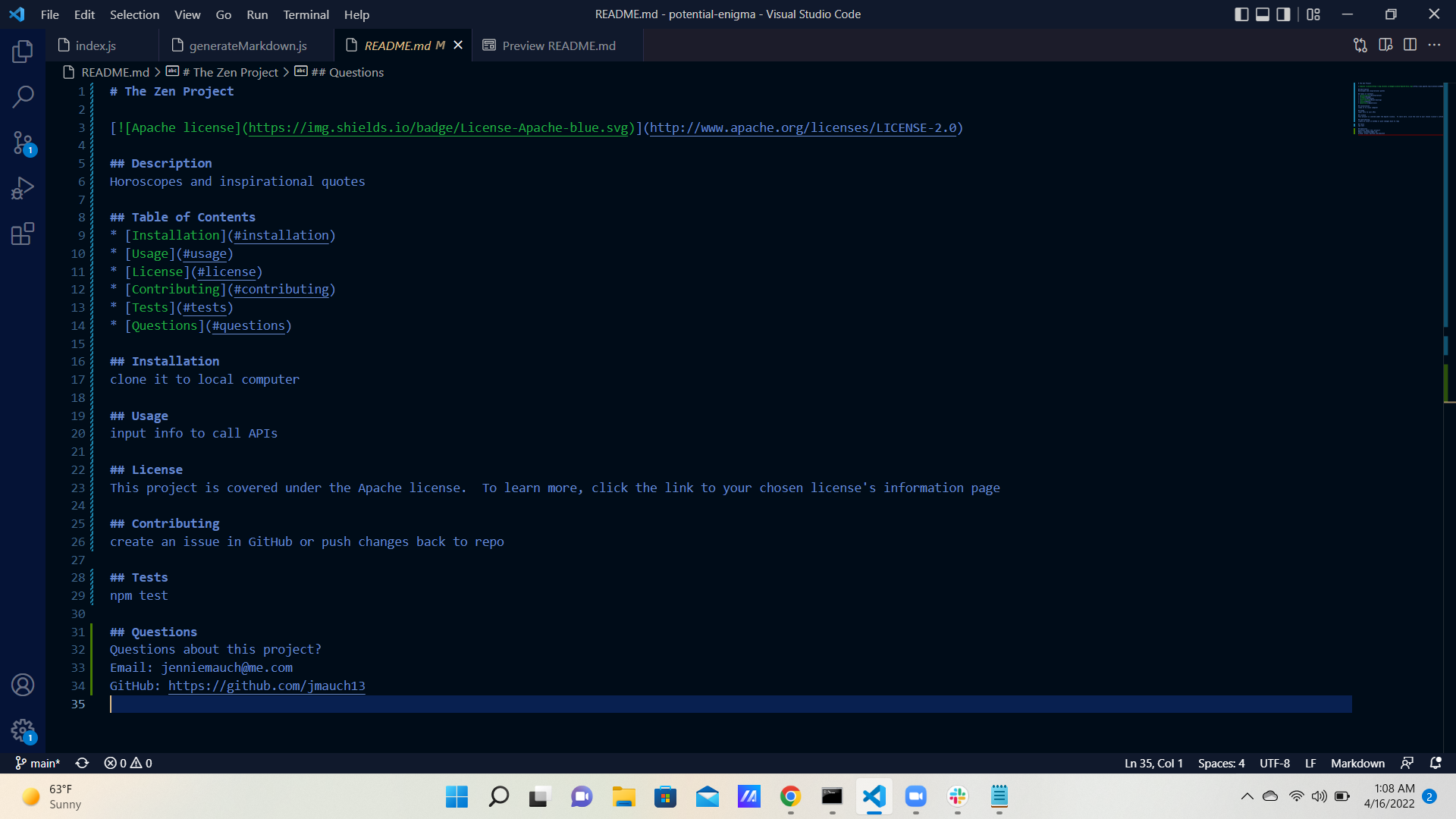
Task: Open the Explorer view
Action: (x=22, y=52)
